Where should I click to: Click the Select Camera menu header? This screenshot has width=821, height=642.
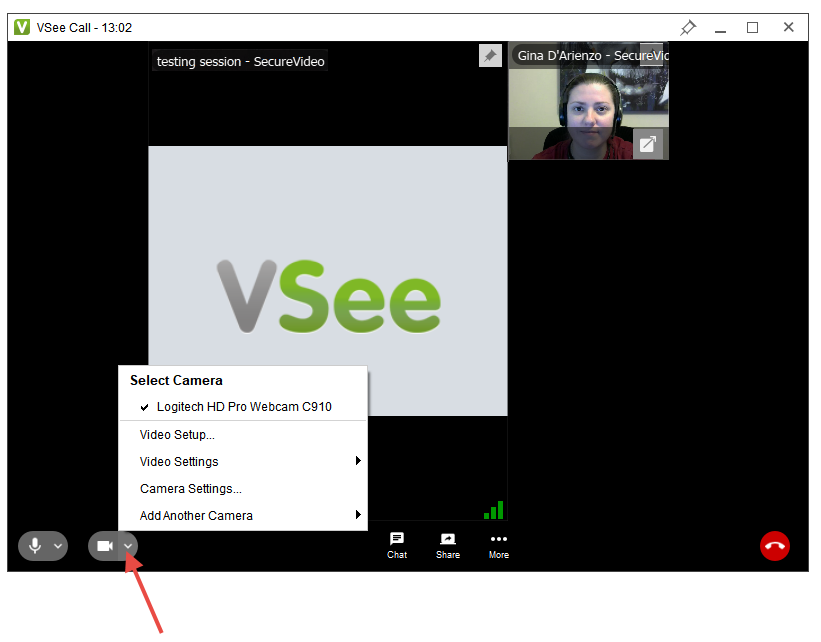176,380
